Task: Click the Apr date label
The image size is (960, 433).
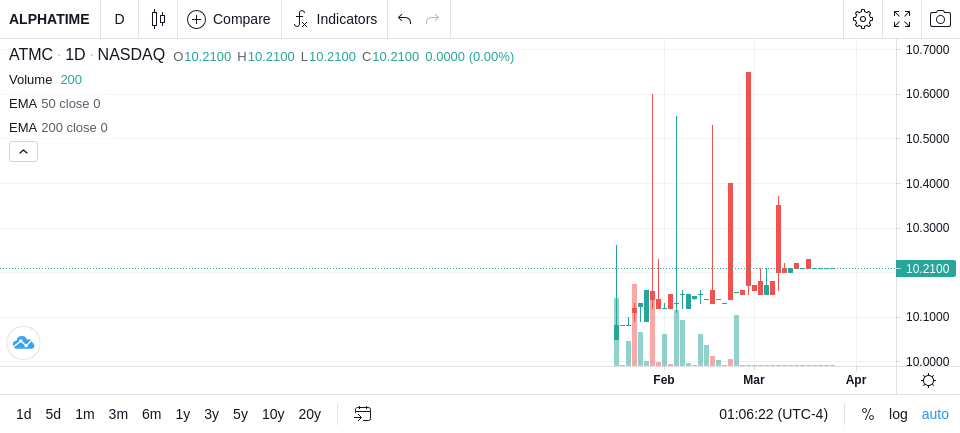Action: tap(856, 380)
